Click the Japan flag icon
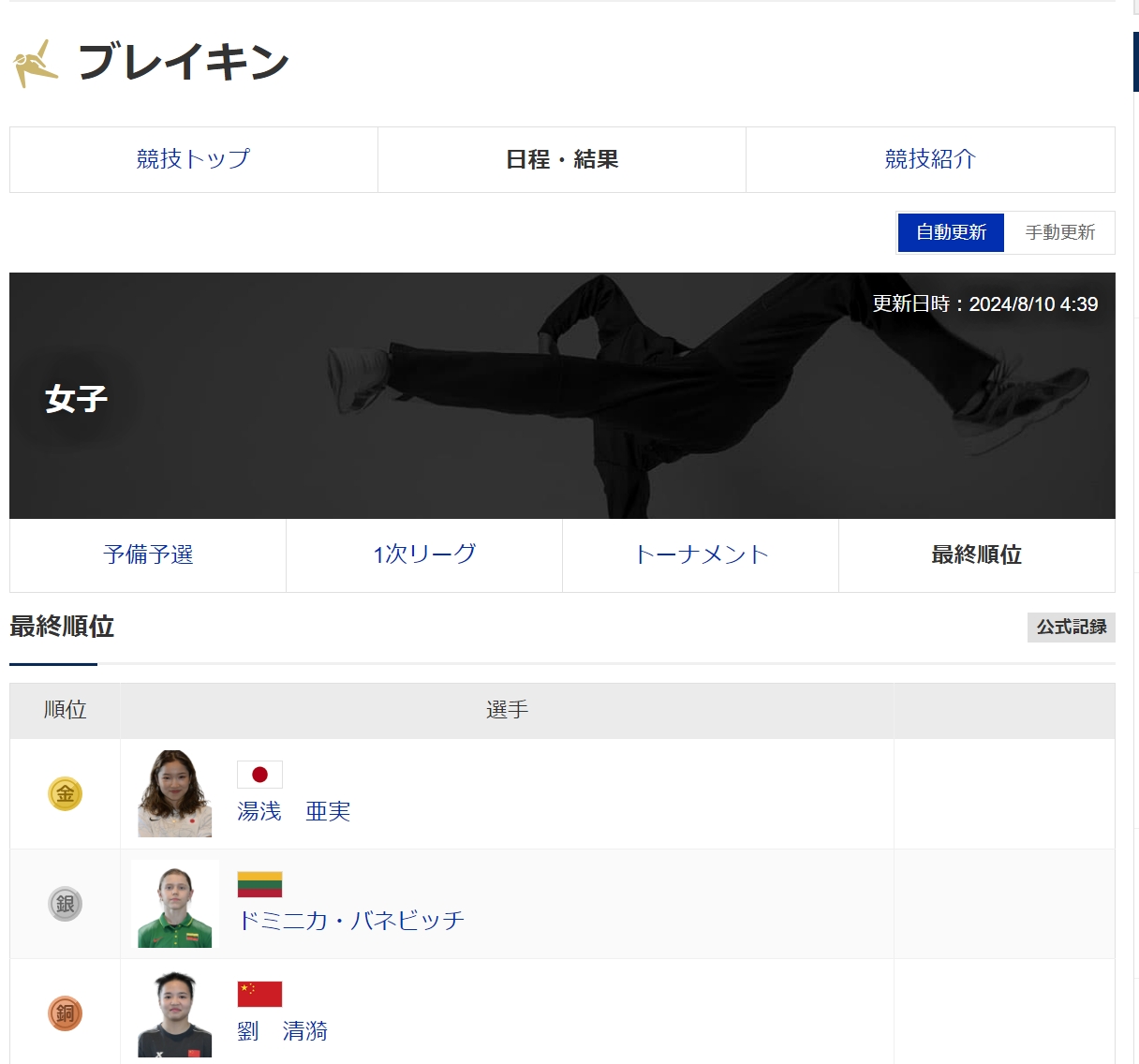 (259, 775)
